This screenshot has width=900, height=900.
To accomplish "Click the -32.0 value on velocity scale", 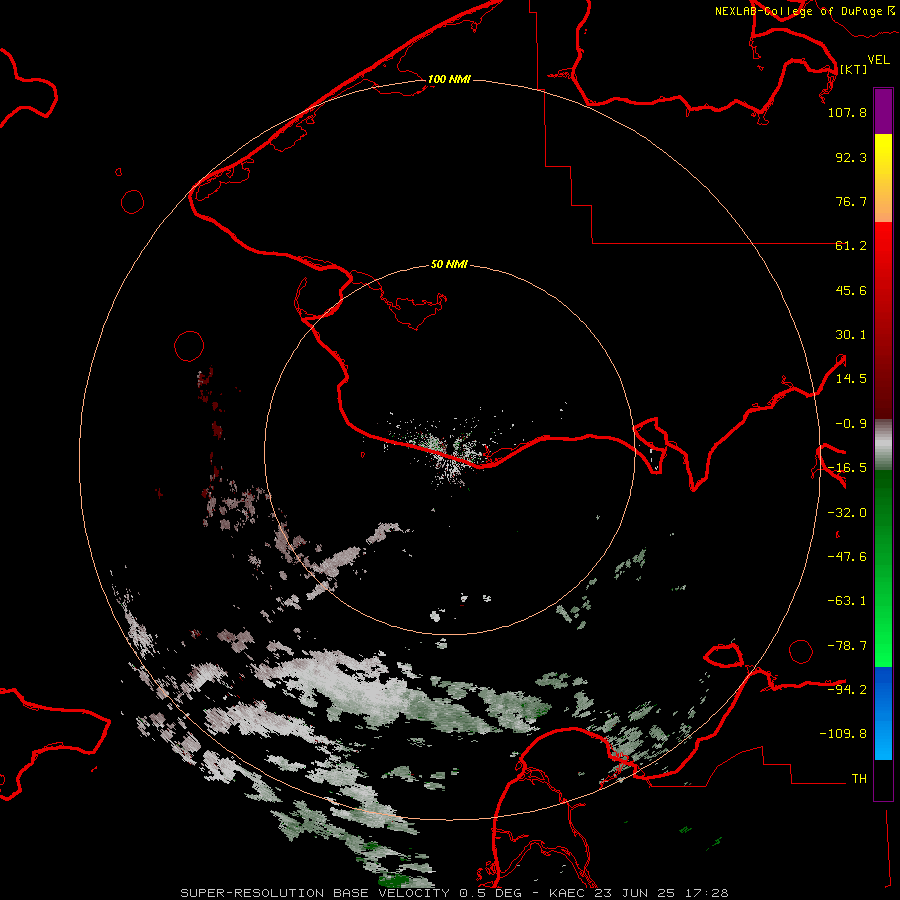I will (847, 513).
